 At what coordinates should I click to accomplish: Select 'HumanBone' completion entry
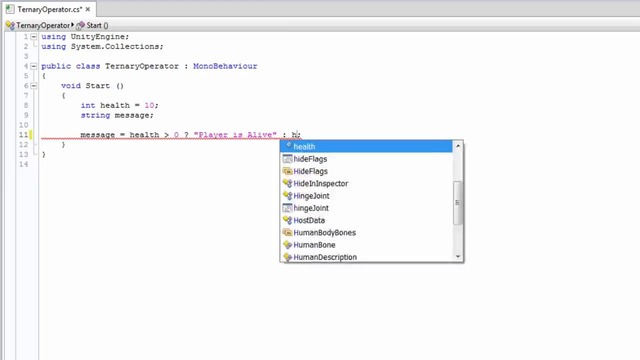366,244
